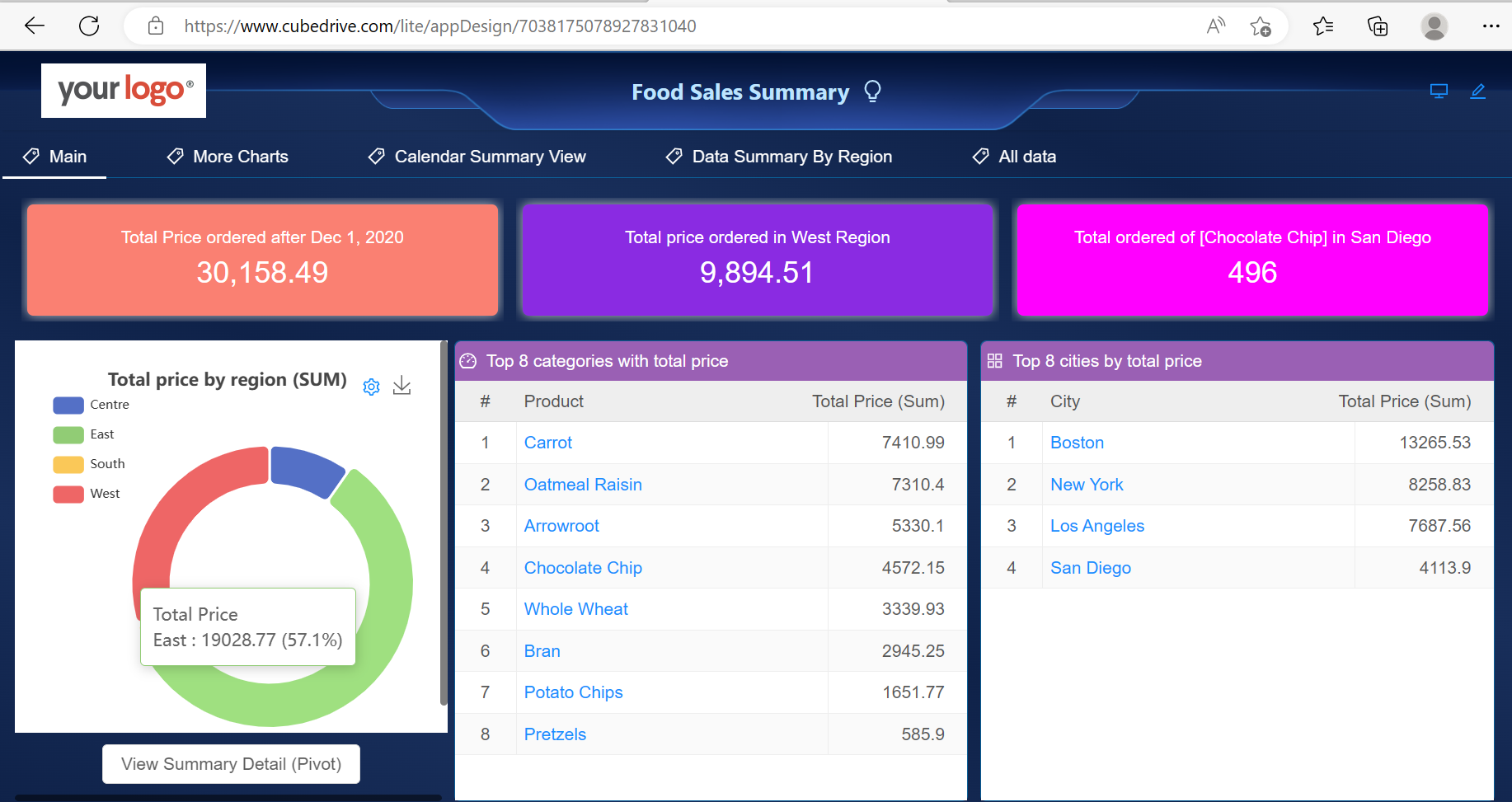This screenshot has width=1512, height=802.
Task: Click the value 4113.9 in San Diego row
Action: coord(1444,568)
